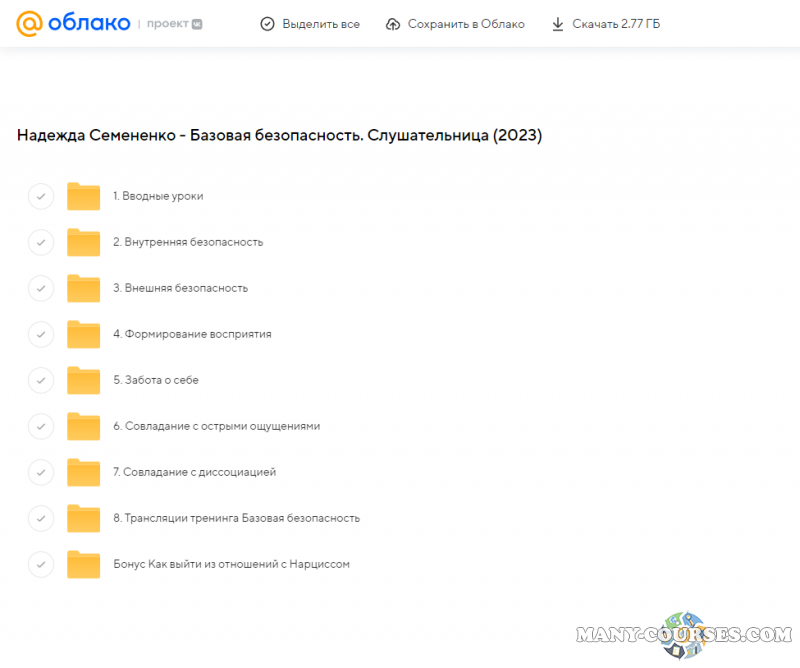Tick checkbox for 6. Совпадание с острыми ощущениями

click(40, 426)
